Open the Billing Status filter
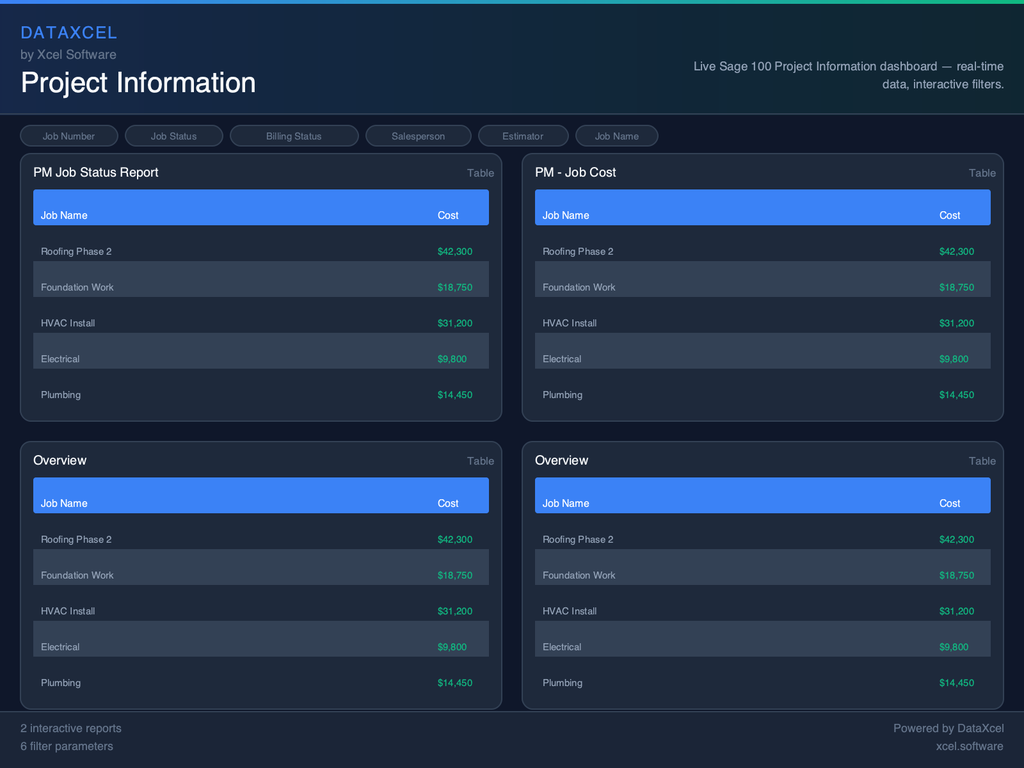 click(x=294, y=136)
